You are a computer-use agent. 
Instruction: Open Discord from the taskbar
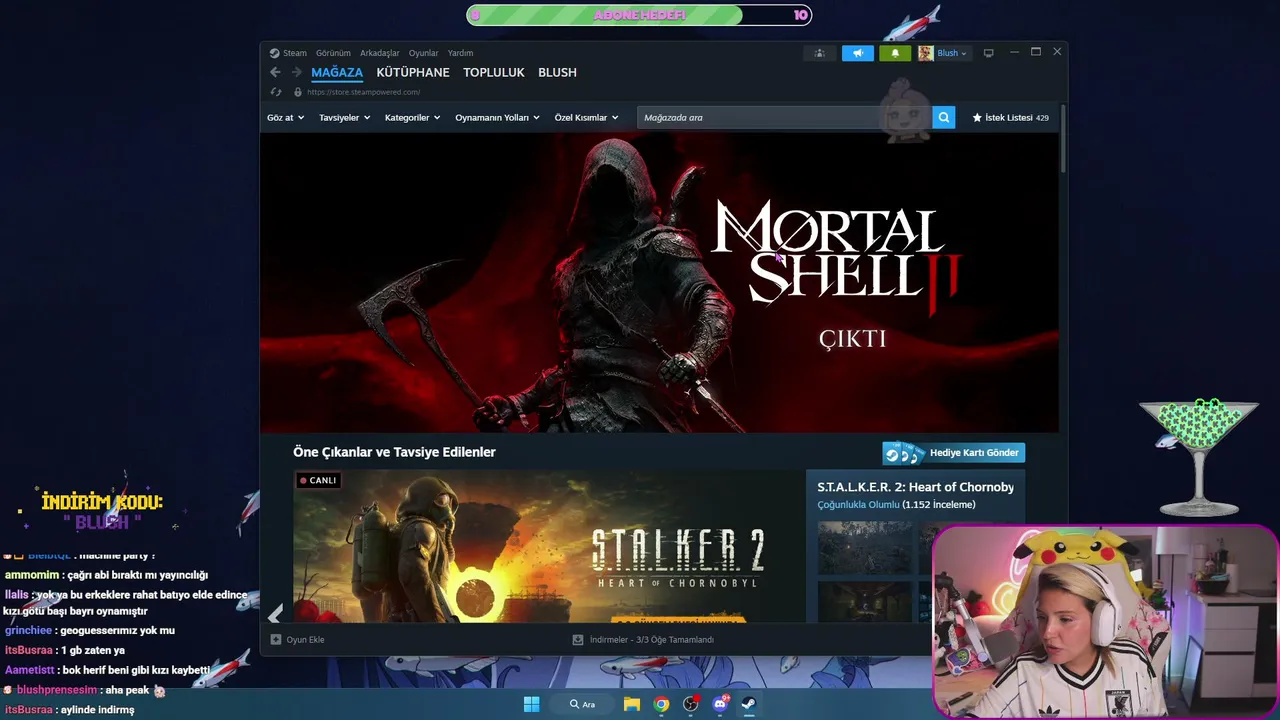coord(720,704)
